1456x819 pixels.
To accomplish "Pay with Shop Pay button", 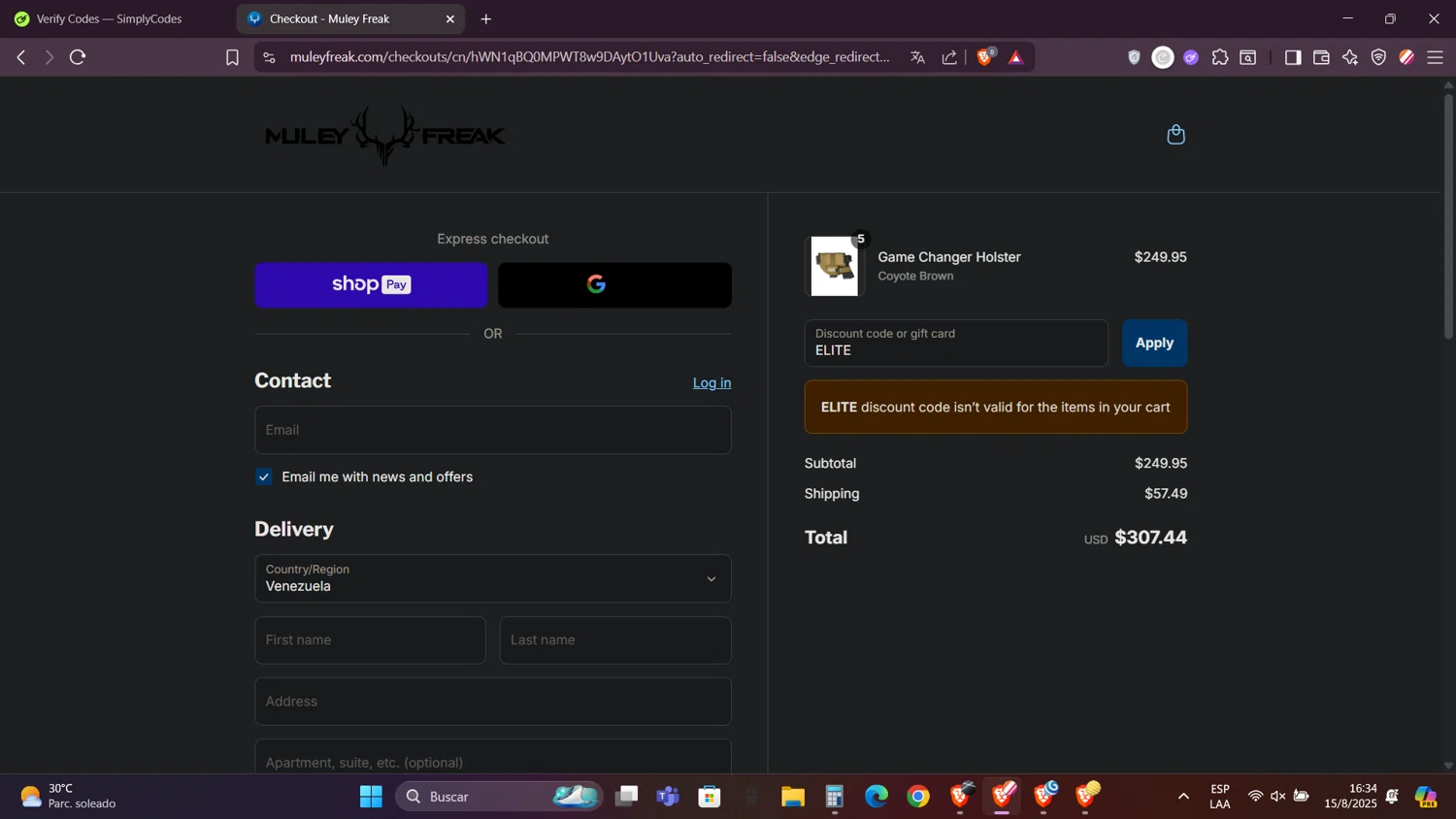I will point(371,284).
